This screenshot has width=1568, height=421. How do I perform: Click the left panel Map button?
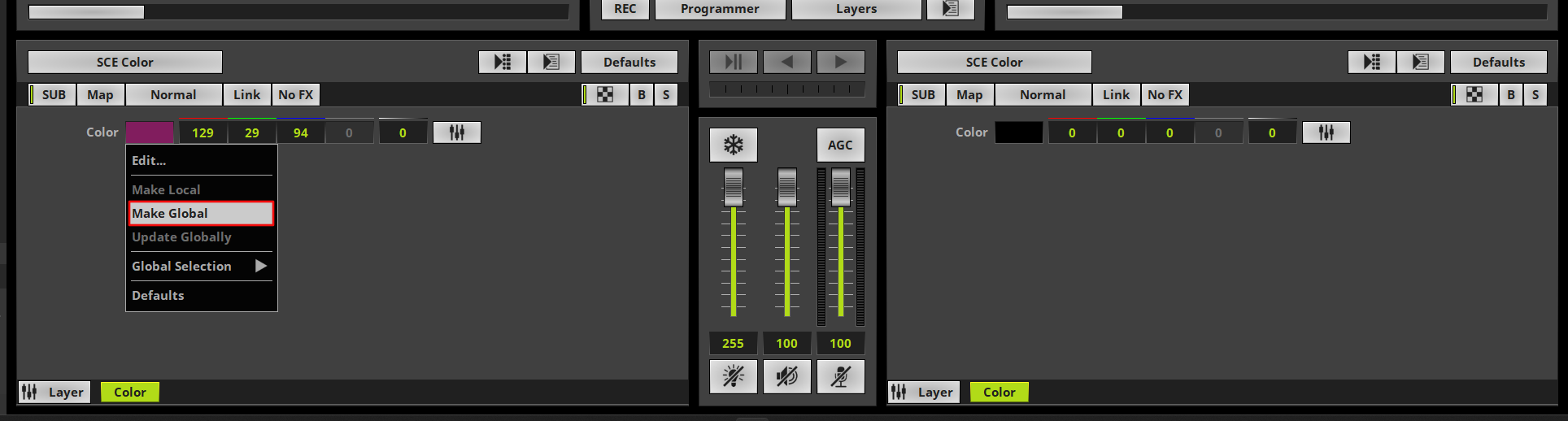(x=101, y=95)
